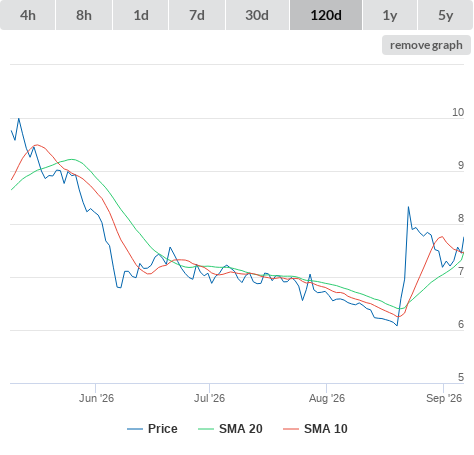The width and height of the screenshot is (474, 455).
Task: Click the Aug '26 axis label
Action: (x=327, y=398)
